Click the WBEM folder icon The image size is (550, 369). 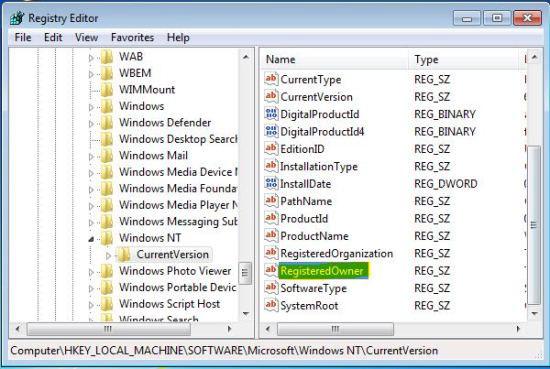click(x=107, y=73)
